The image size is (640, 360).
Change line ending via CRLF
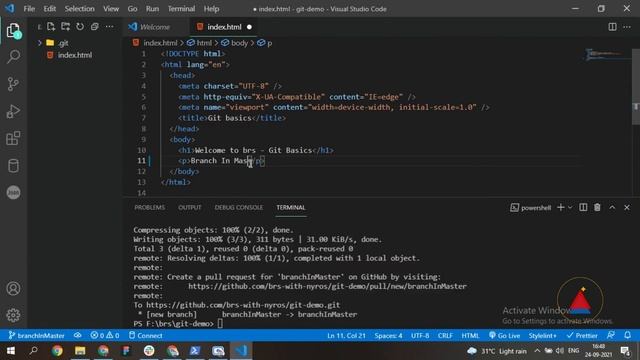click(x=445, y=335)
